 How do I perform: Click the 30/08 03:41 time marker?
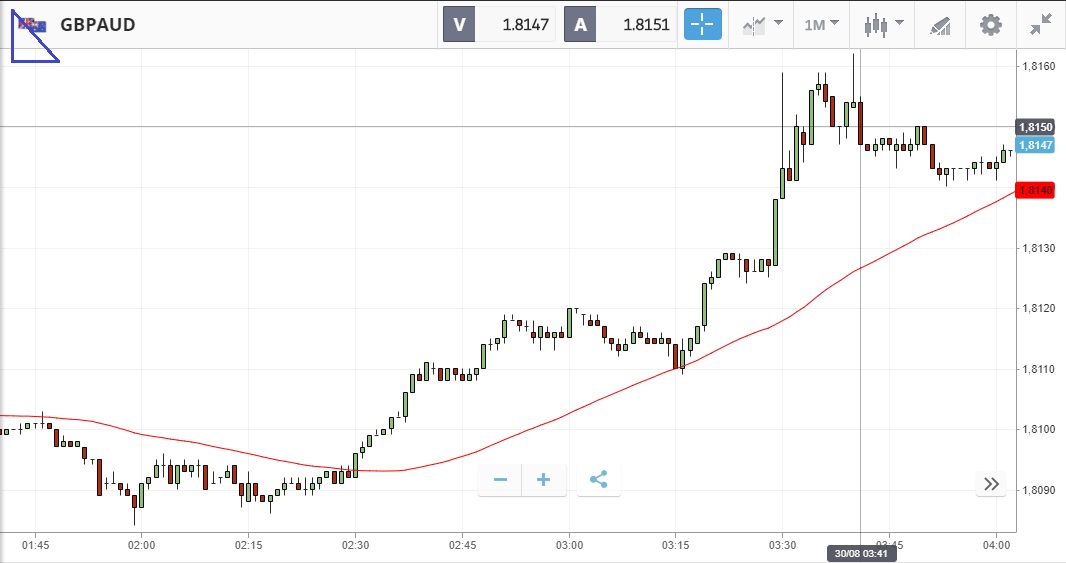coord(861,552)
